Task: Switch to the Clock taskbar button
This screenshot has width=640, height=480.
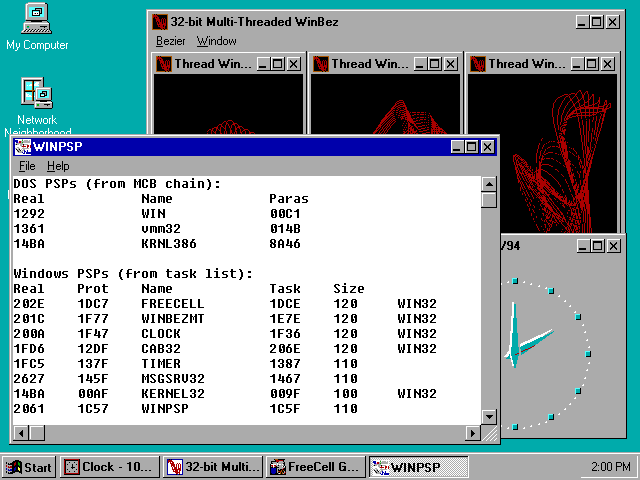Action: coord(109,467)
